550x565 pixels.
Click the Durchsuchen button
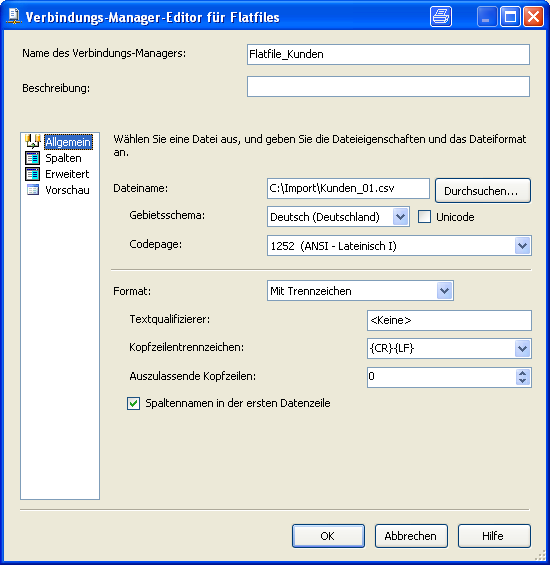pyautogui.click(x=483, y=191)
